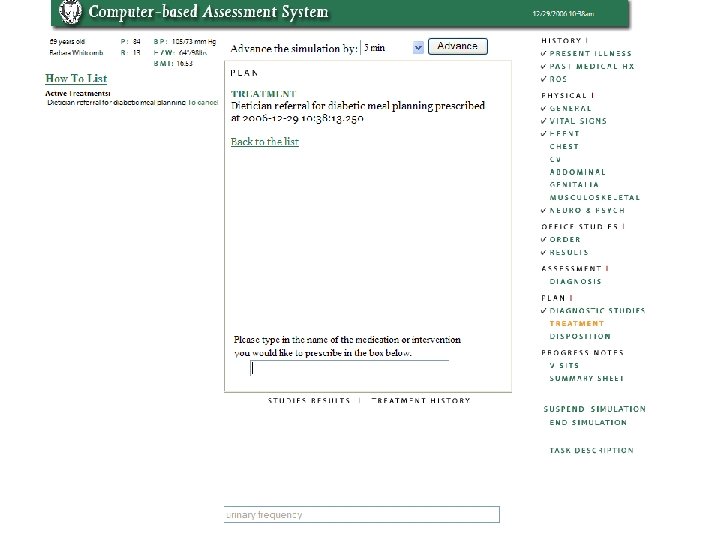Select CV physical exam
The height and width of the screenshot is (540, 720).
(x=555, y=159)
